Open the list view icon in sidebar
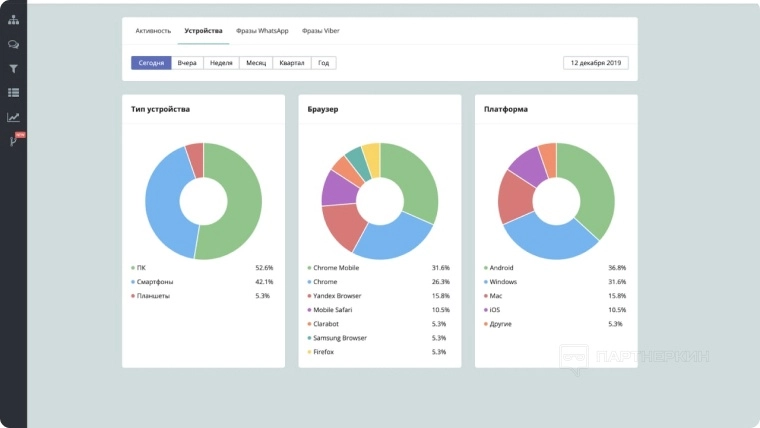This screenshot has width=760, height=428. coord(13,93)
